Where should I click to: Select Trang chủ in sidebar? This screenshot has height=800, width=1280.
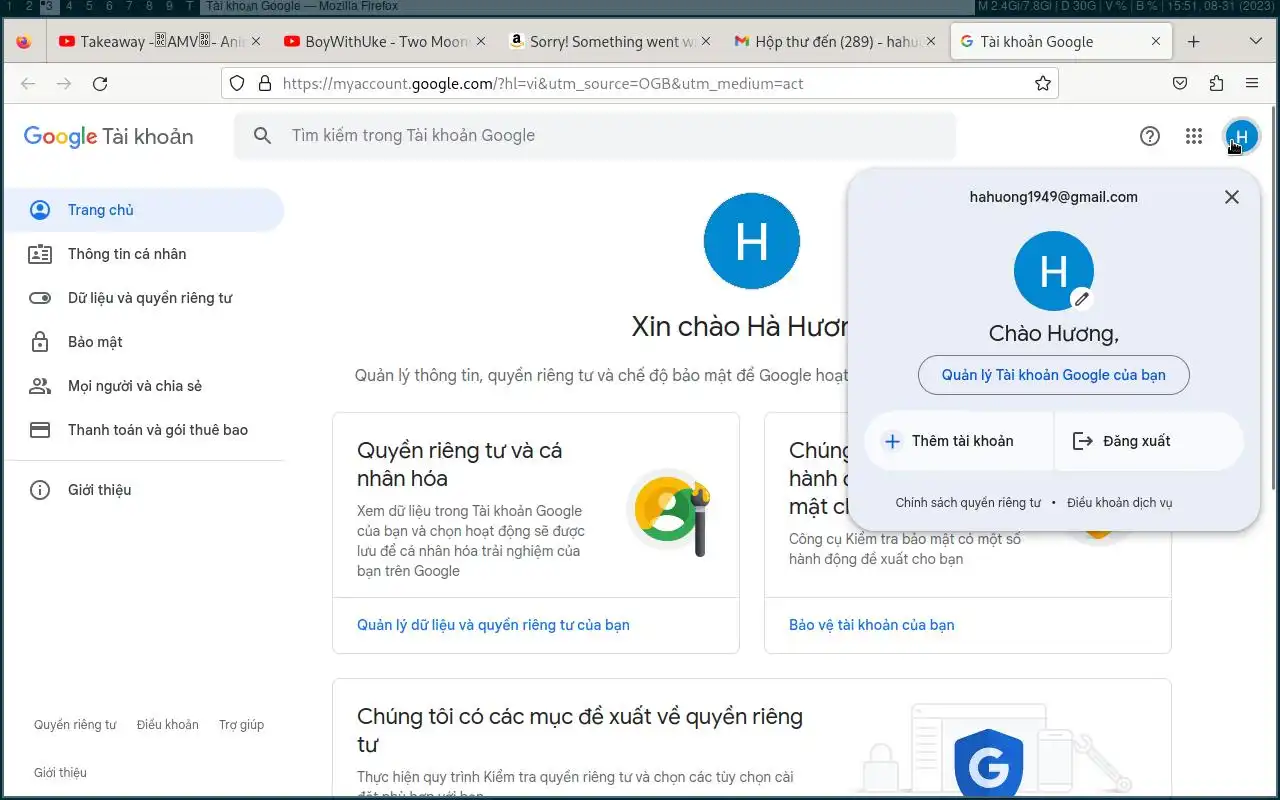144,210
